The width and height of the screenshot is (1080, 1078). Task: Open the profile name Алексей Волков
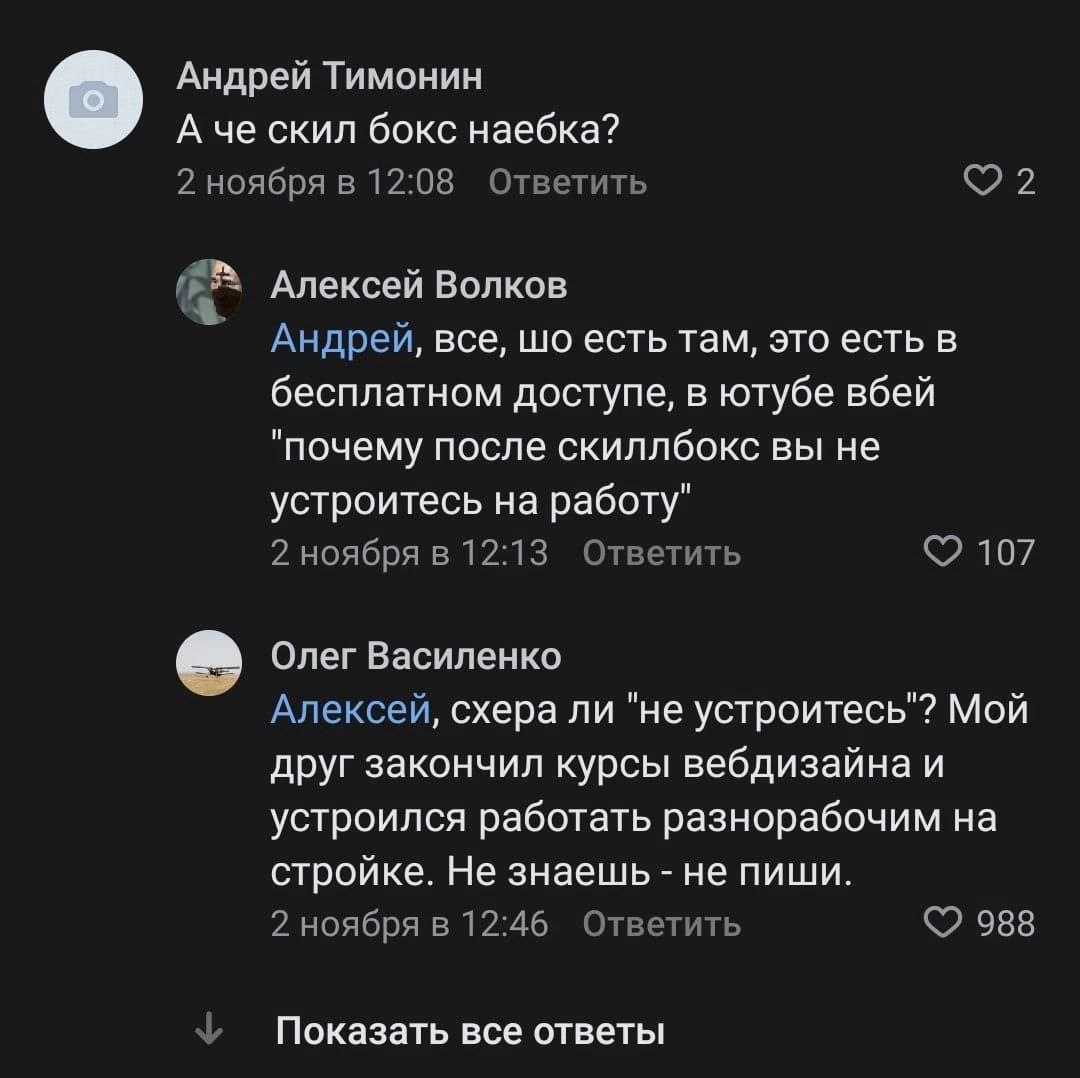click(420, 286)
